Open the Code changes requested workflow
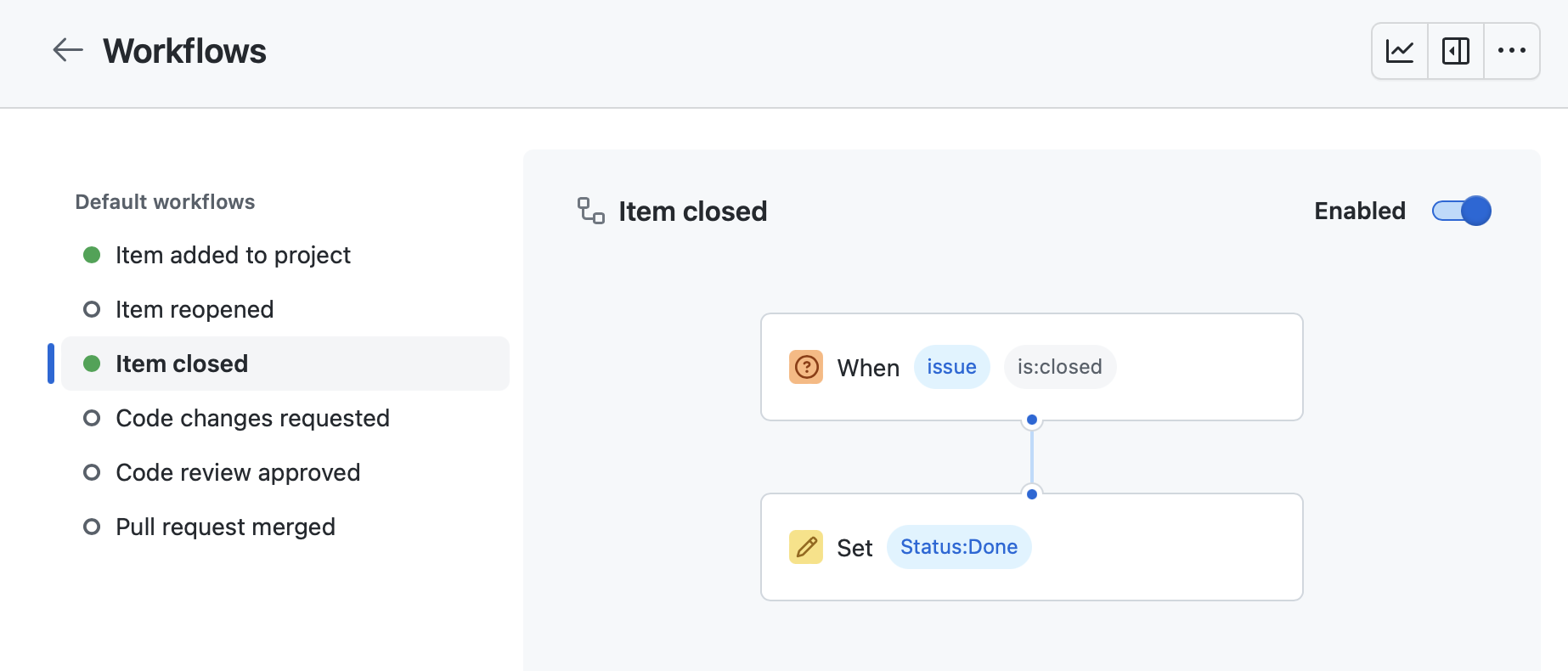Screen dimensions: 1568x671 285,418
